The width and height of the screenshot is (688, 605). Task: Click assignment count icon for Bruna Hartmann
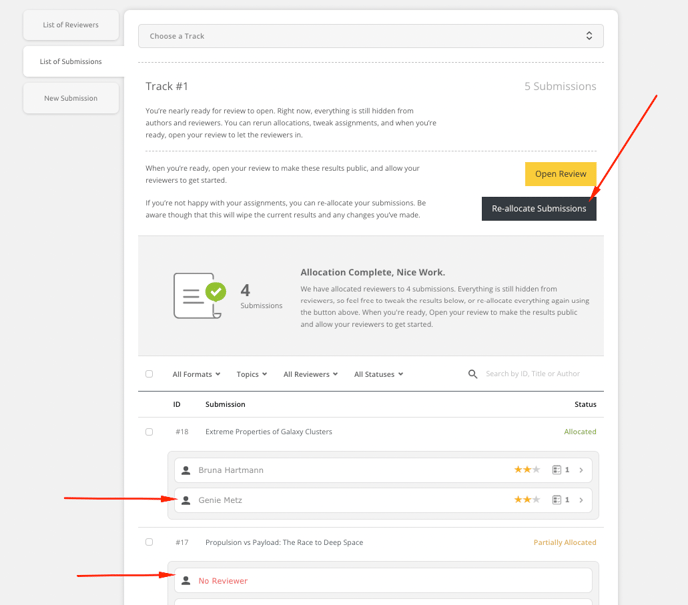click(557, 470)
